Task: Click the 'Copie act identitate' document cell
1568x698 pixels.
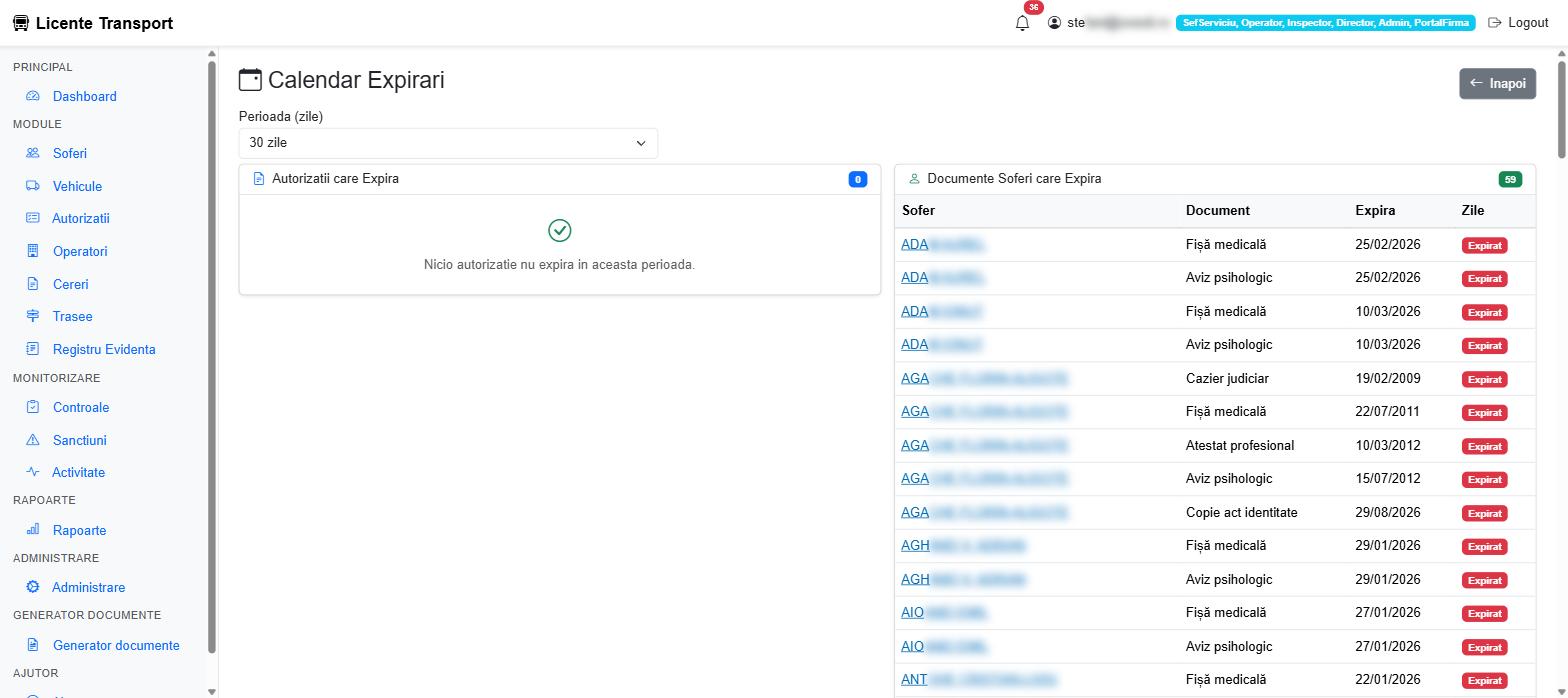Action: (1242, 512)
